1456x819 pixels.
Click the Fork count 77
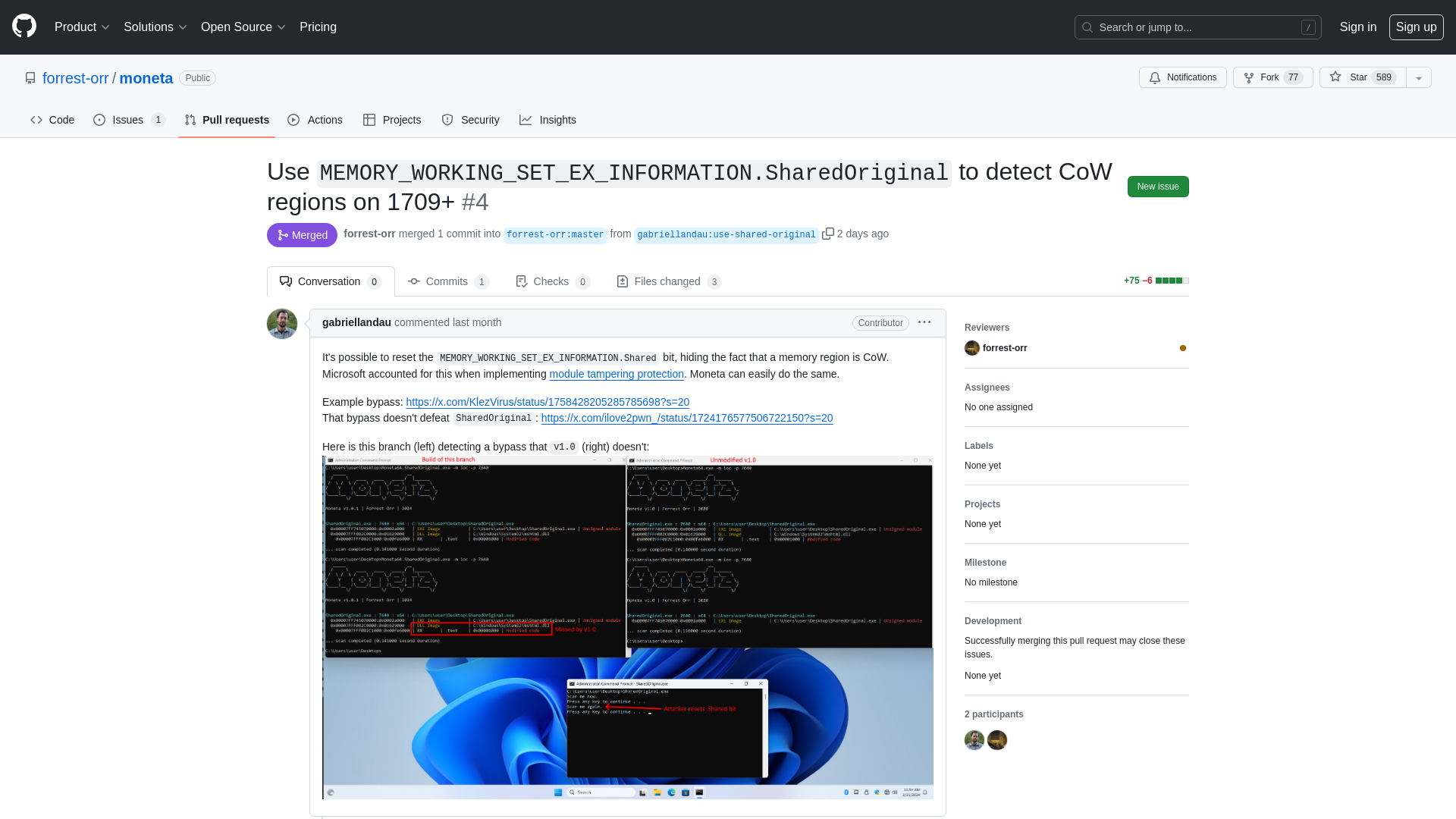1293,77
